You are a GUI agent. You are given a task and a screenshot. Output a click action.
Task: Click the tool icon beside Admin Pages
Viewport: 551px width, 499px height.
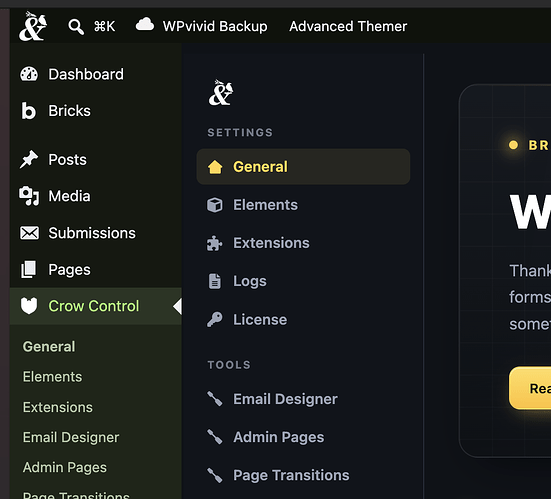215,437
